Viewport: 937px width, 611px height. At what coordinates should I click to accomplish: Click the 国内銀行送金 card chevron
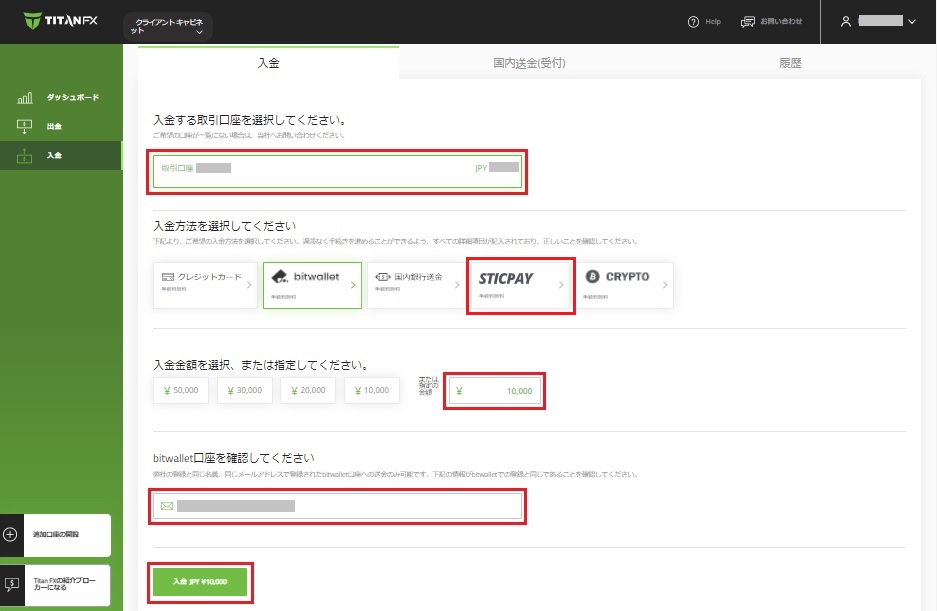point(457,285)
